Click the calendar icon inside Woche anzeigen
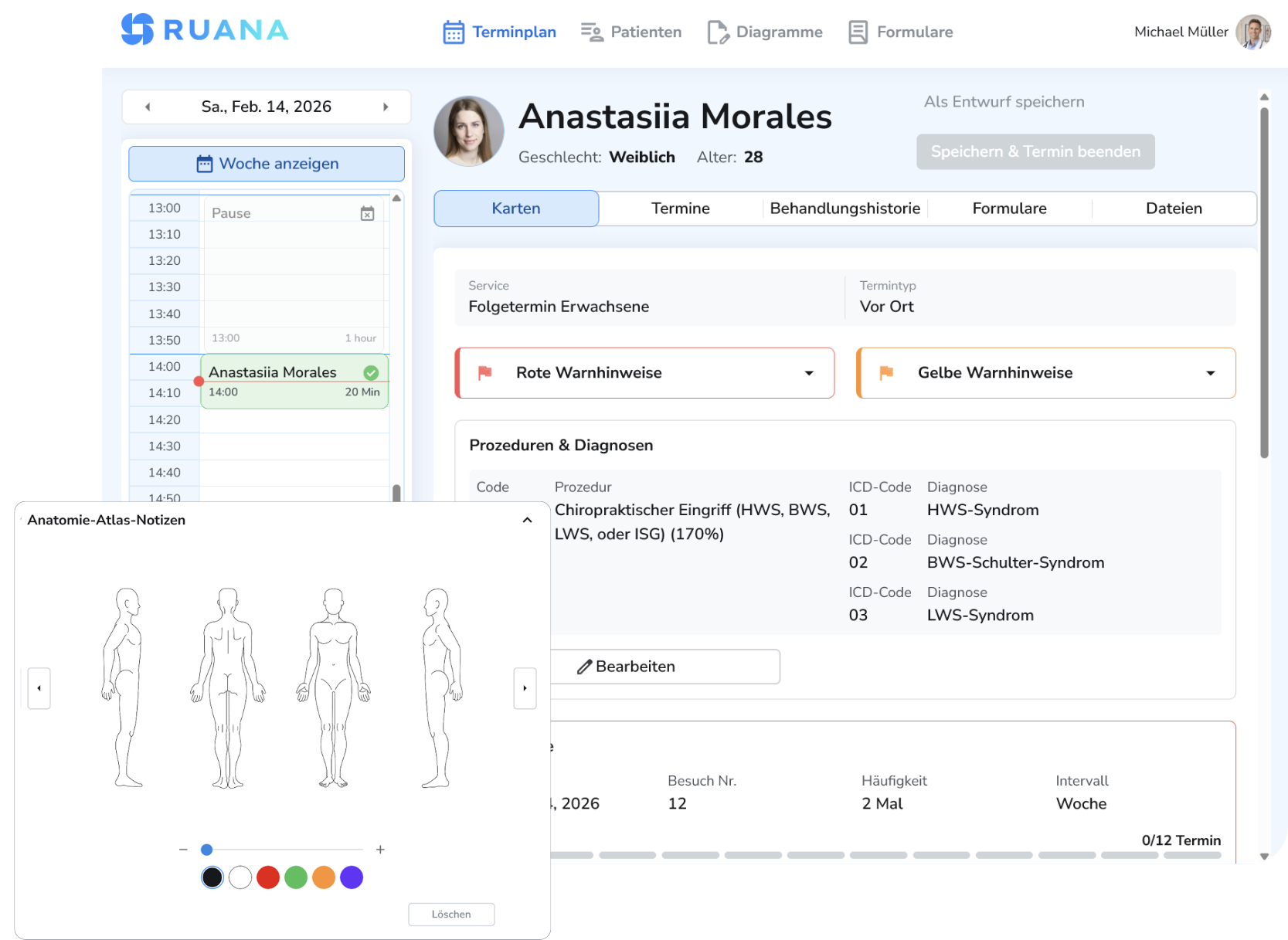The width and height of the screenshot is (1288, 940). pos(203,163)
